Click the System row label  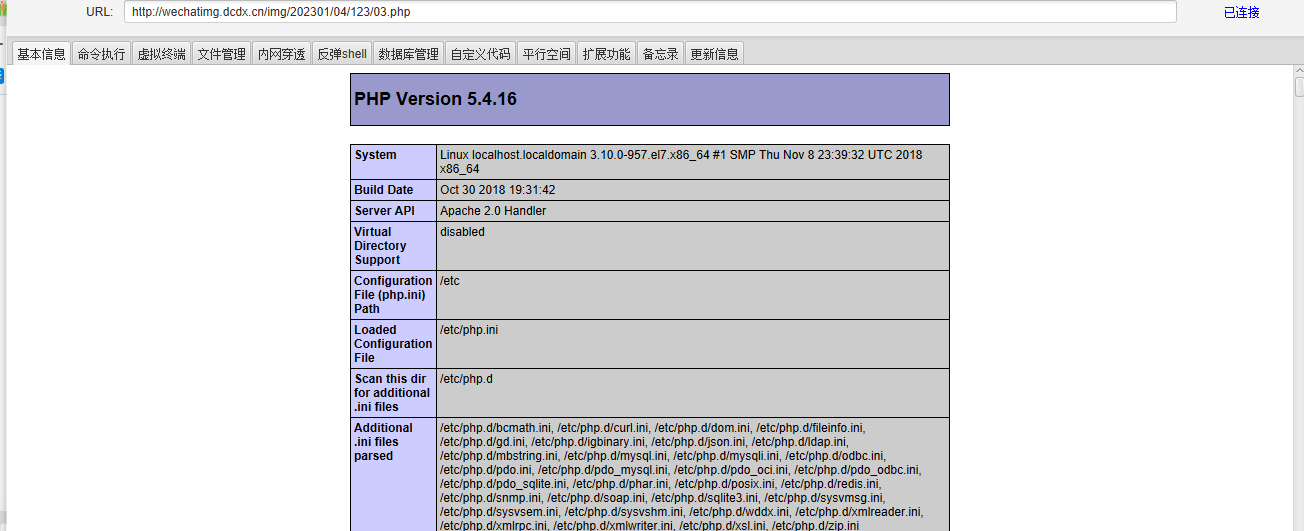point(375,155)
